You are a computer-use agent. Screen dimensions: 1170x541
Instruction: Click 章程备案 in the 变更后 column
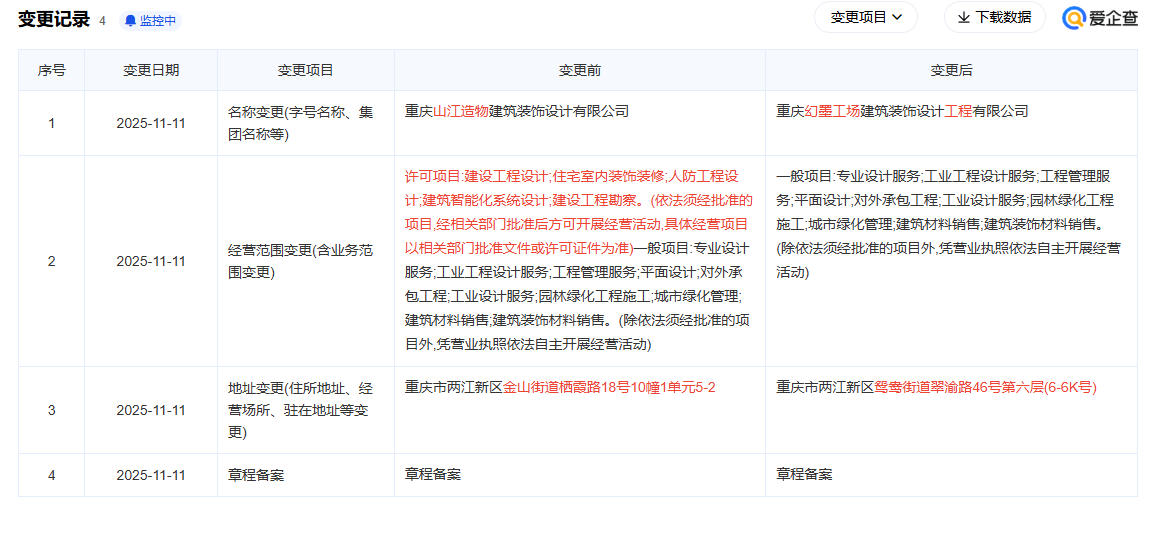pos(804,475)
